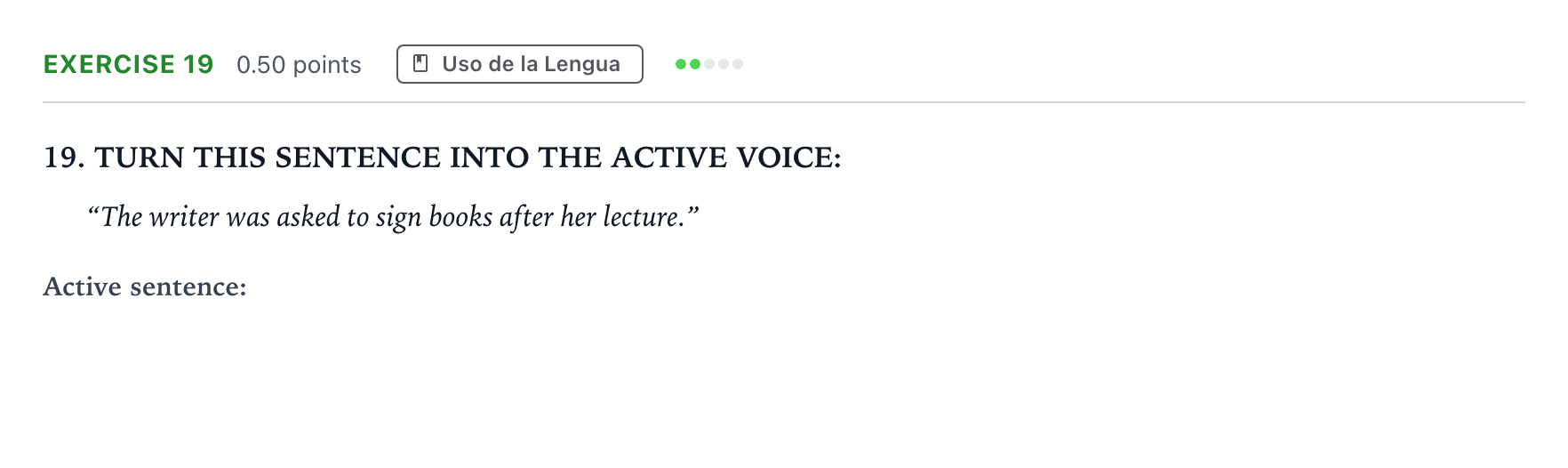Select the third gray difficulty dot
The image size is (1568, 468).
[x=709, y=64]
